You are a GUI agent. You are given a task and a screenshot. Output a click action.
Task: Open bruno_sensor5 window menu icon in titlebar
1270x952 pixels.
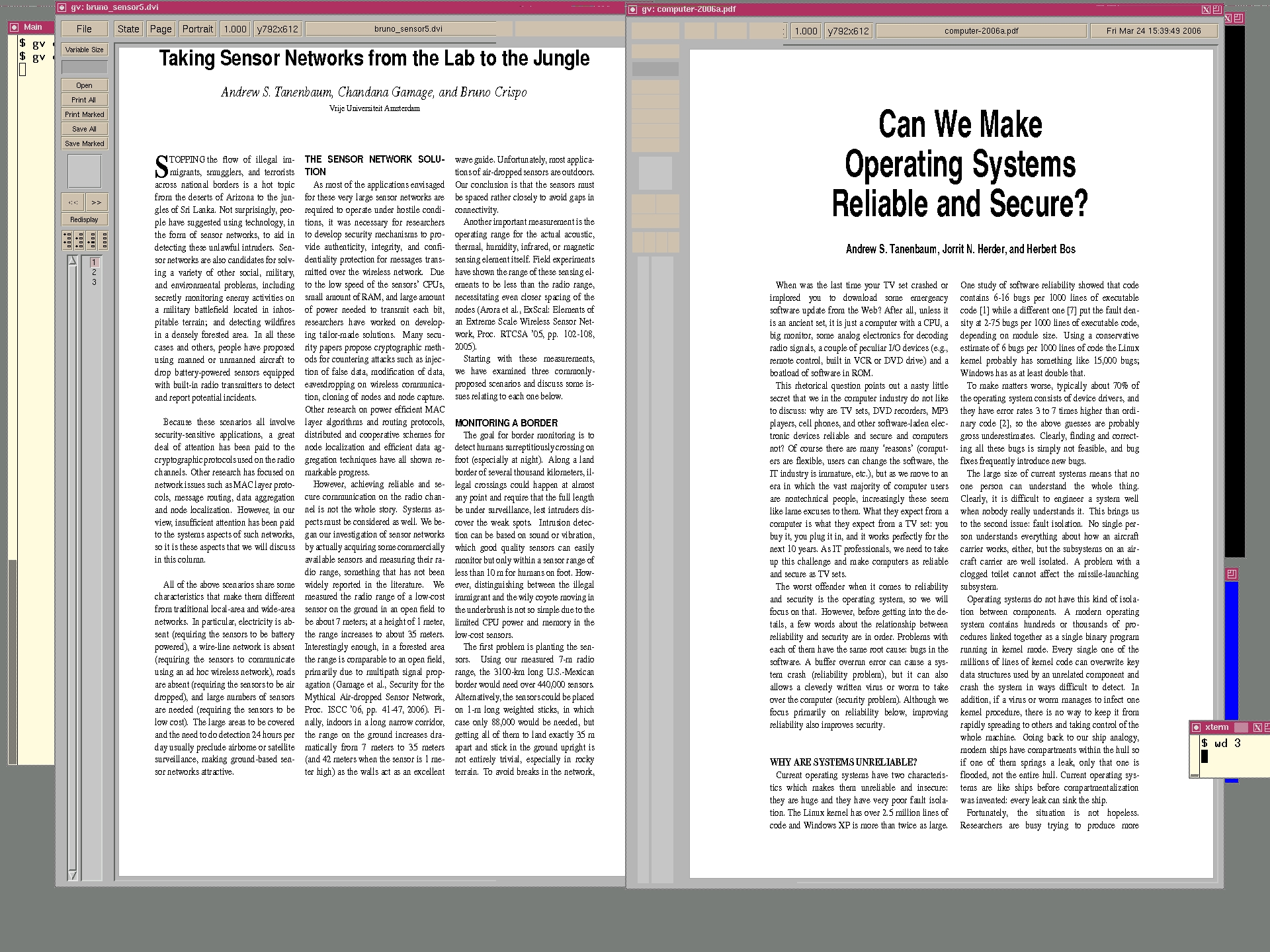(62, 8)
